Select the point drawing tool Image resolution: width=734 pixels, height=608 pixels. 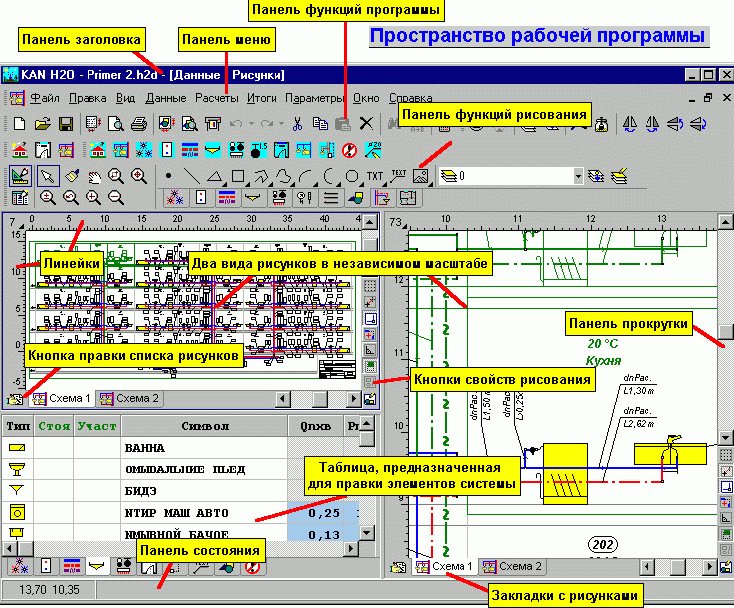coord(169,176)
